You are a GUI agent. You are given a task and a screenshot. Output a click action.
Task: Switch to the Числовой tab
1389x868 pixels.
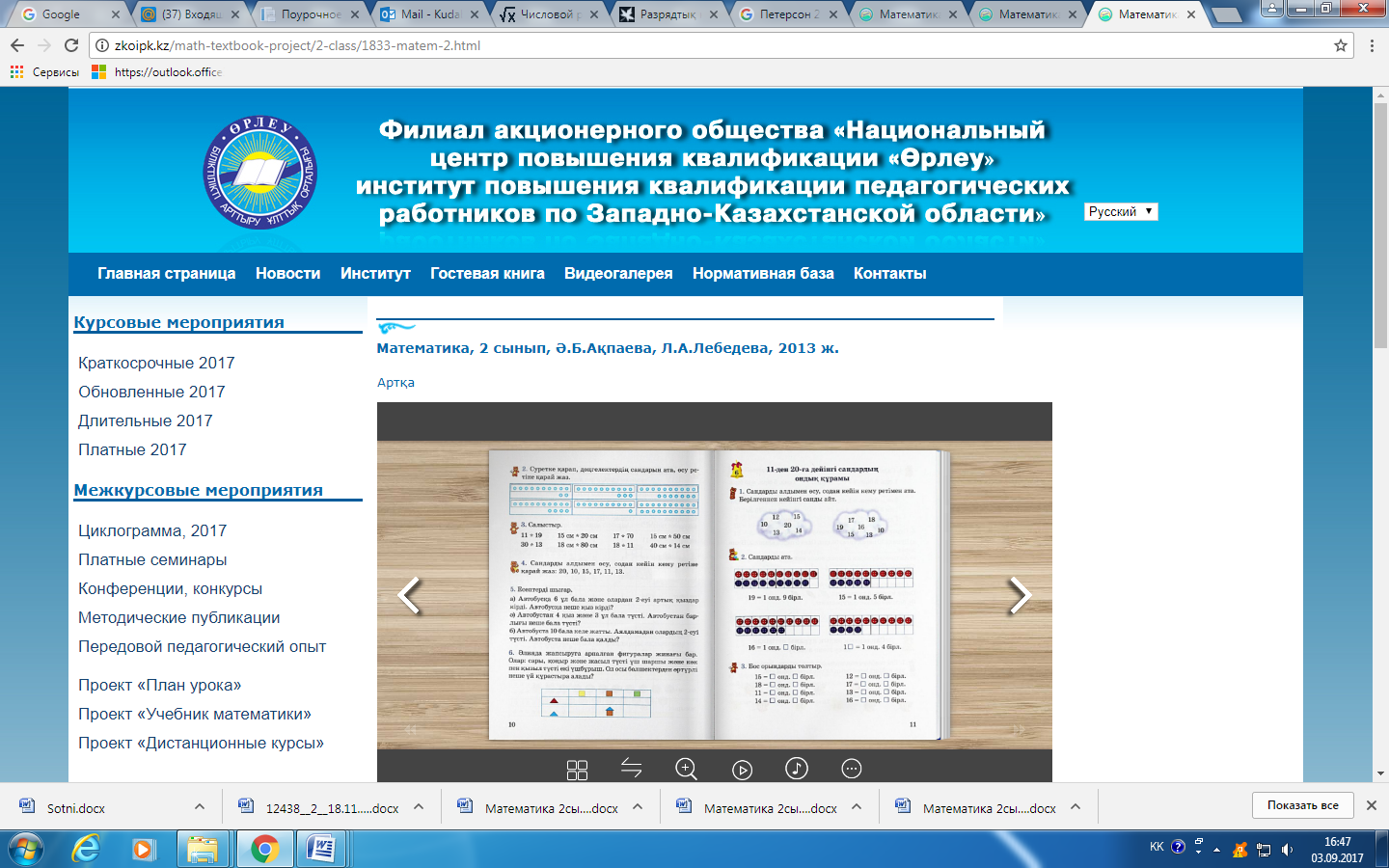tap(549, 14)
